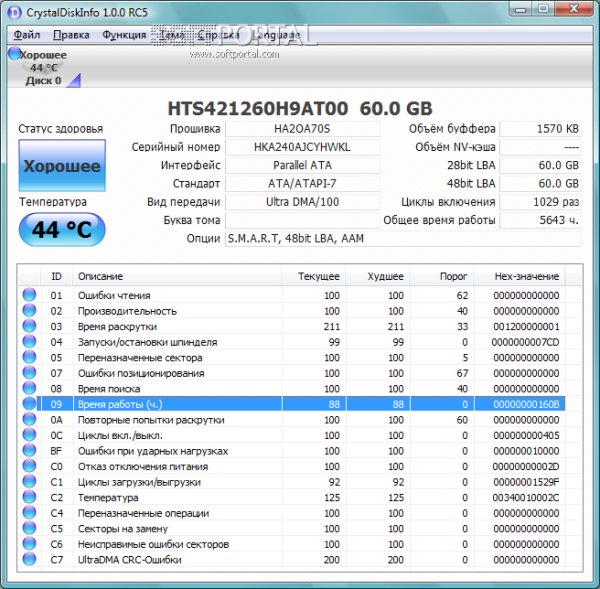Viewport: 600px width, 589px height.
Task: Select the Ошибки чтения row text
Action: tap(114, 295)
